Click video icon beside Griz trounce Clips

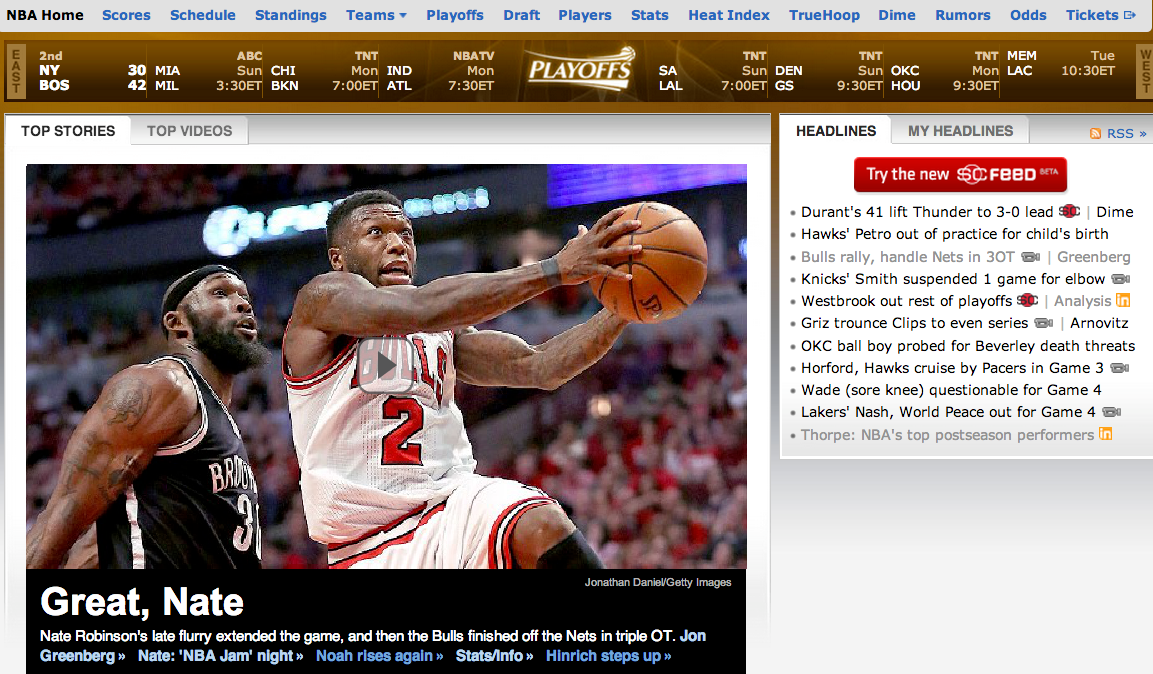coord(1044,323)
